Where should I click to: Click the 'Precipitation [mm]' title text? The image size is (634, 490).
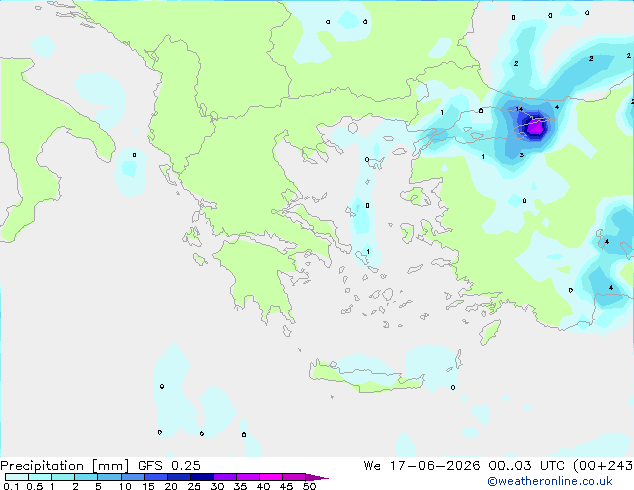65,466
